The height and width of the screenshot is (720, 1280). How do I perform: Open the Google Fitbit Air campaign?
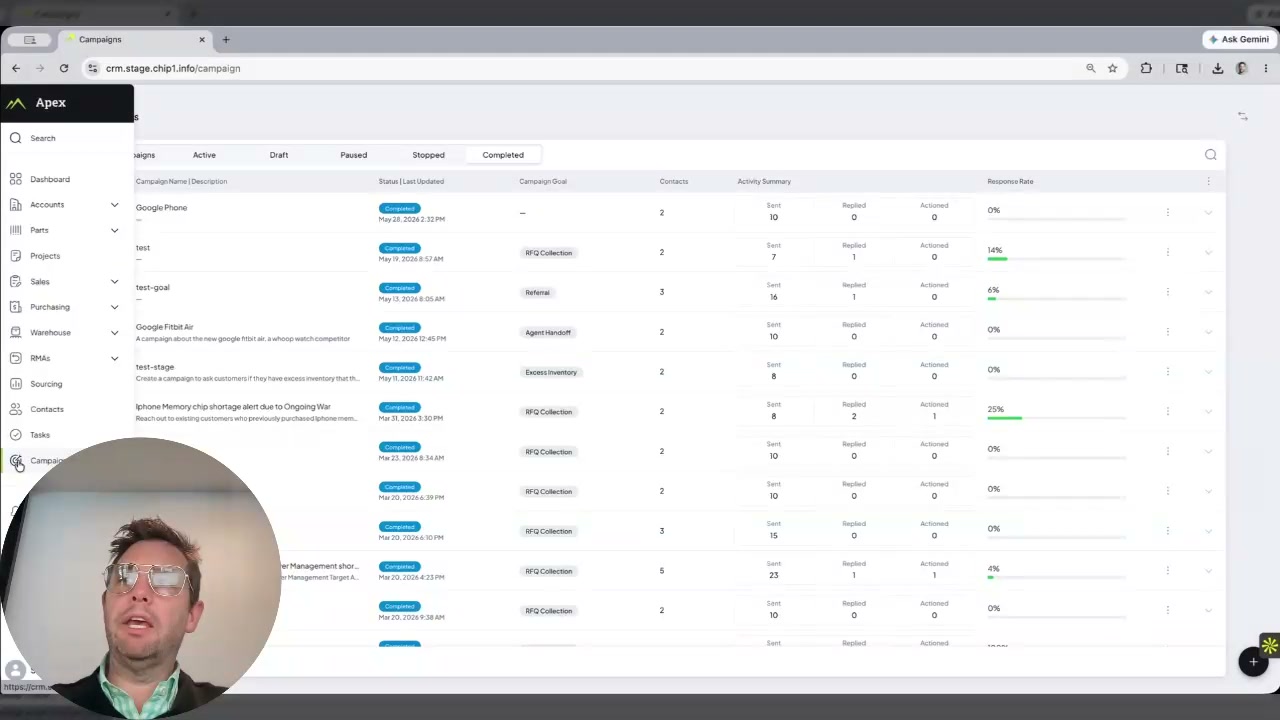(165, 327)
